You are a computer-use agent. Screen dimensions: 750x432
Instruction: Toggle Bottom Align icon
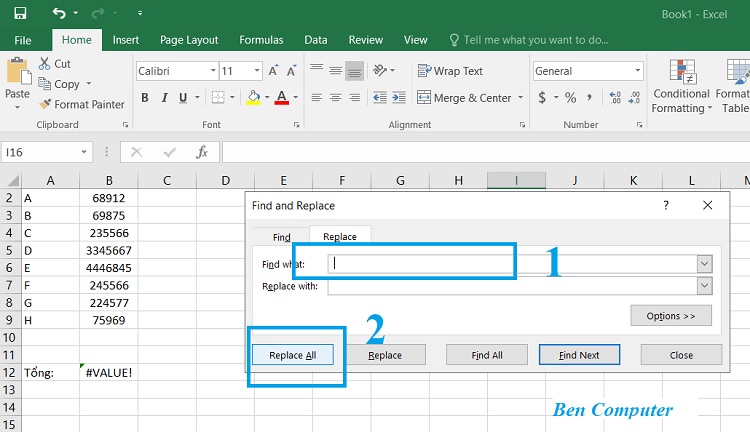pyautogui.click(x=354, y=71)
